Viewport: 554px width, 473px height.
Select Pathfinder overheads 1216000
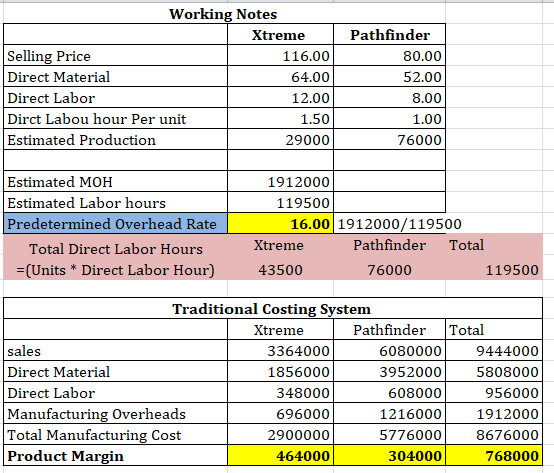tap(389, 414)
